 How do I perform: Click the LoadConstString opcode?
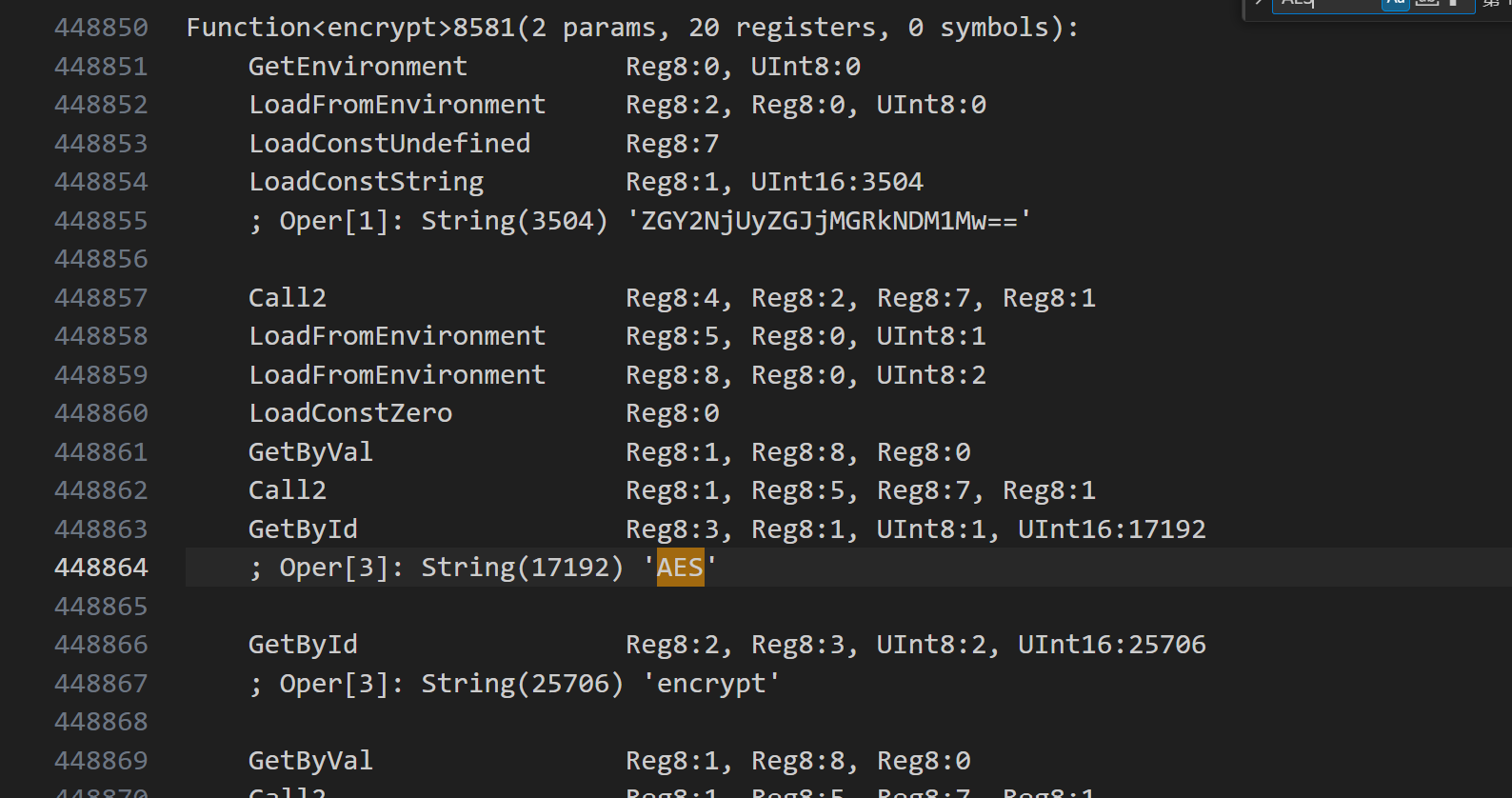click(x=366, y=182)
